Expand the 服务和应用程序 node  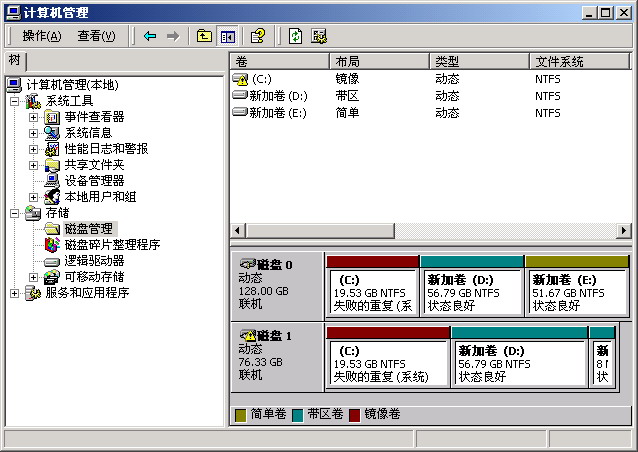[15, 293]
